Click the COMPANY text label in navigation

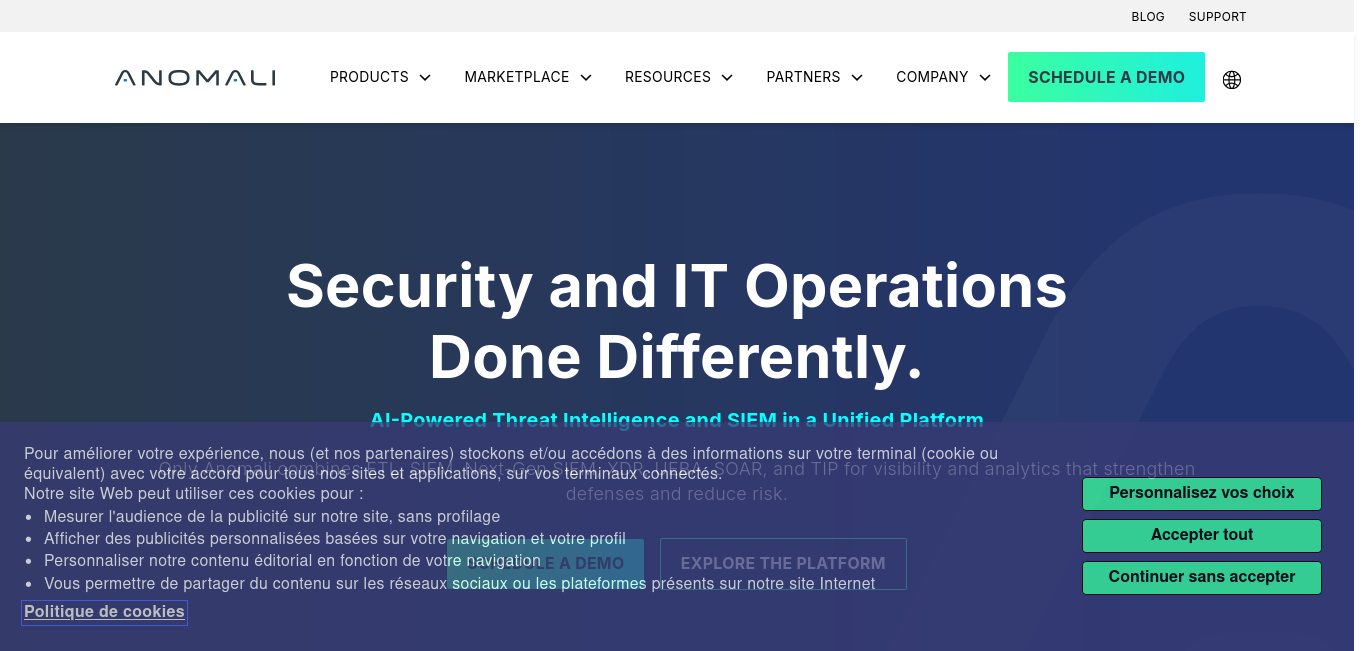(x=932, y=77)
